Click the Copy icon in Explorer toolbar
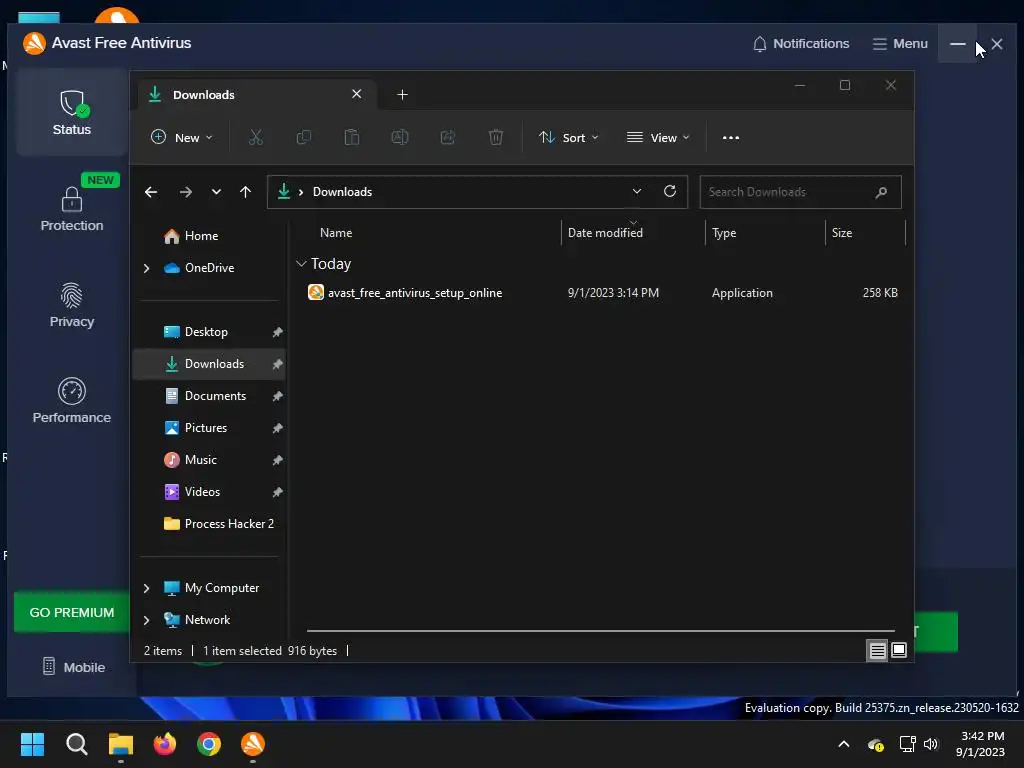Image resolution: width=1024 pixels, height=768 pixels. (304, 138)
